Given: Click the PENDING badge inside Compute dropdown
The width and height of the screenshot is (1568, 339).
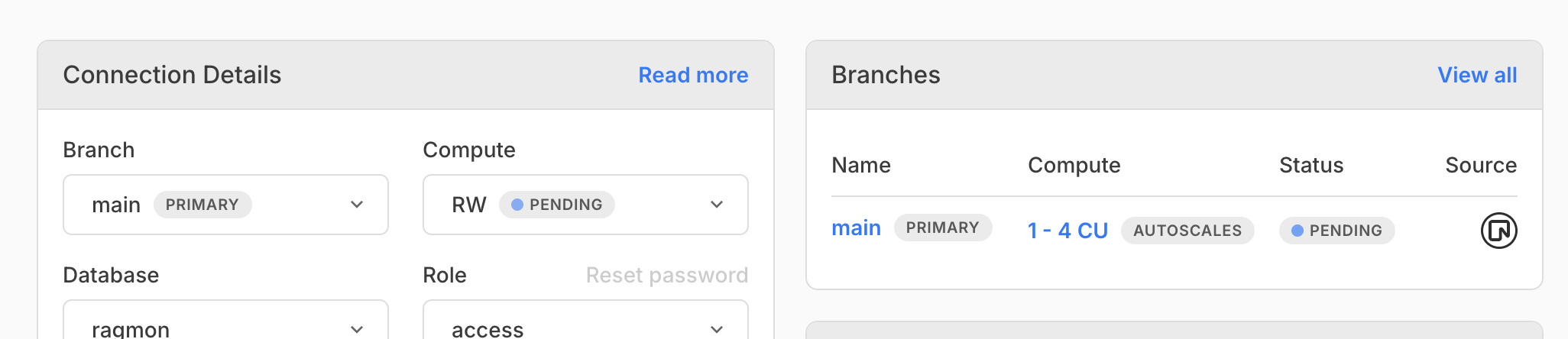Looking at the screenshot, I should point(557,205).
